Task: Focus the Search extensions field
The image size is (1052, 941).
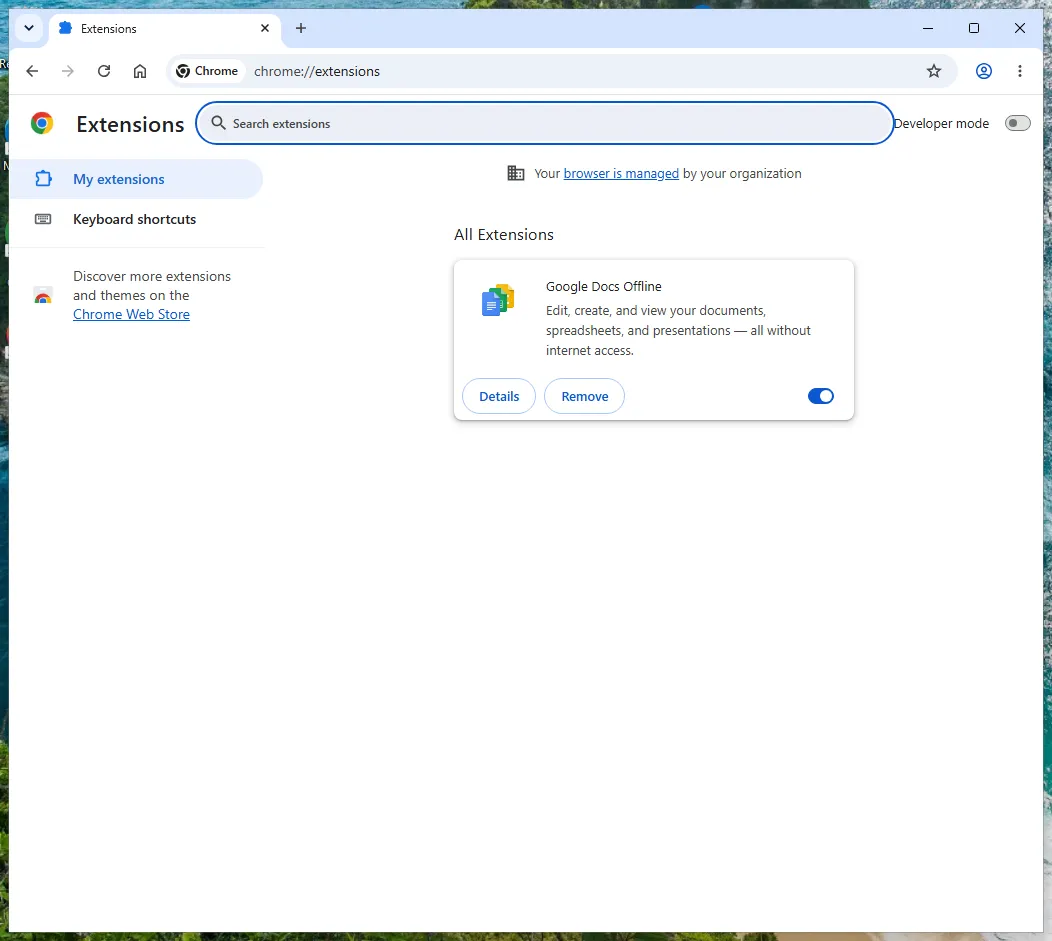Action: (545, 123)
